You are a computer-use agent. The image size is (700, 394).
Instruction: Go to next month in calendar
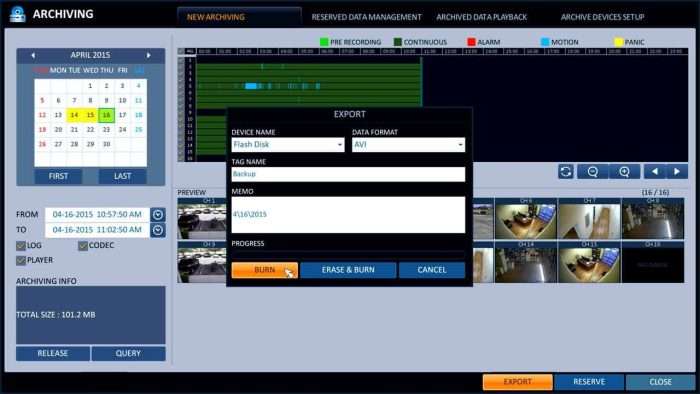[x=149, y=55]
